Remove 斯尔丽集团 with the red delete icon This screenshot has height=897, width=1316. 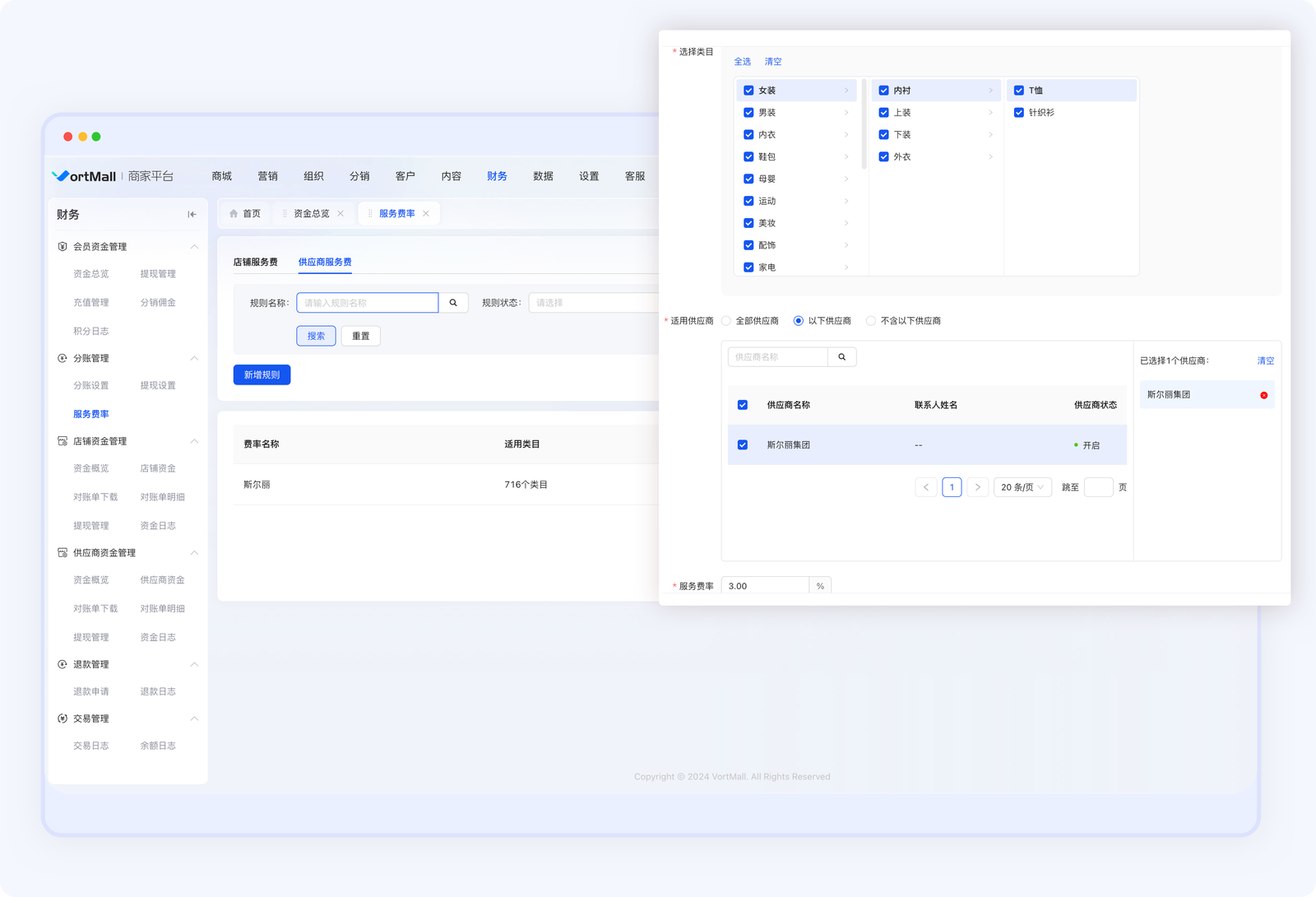coord(1264,396)
